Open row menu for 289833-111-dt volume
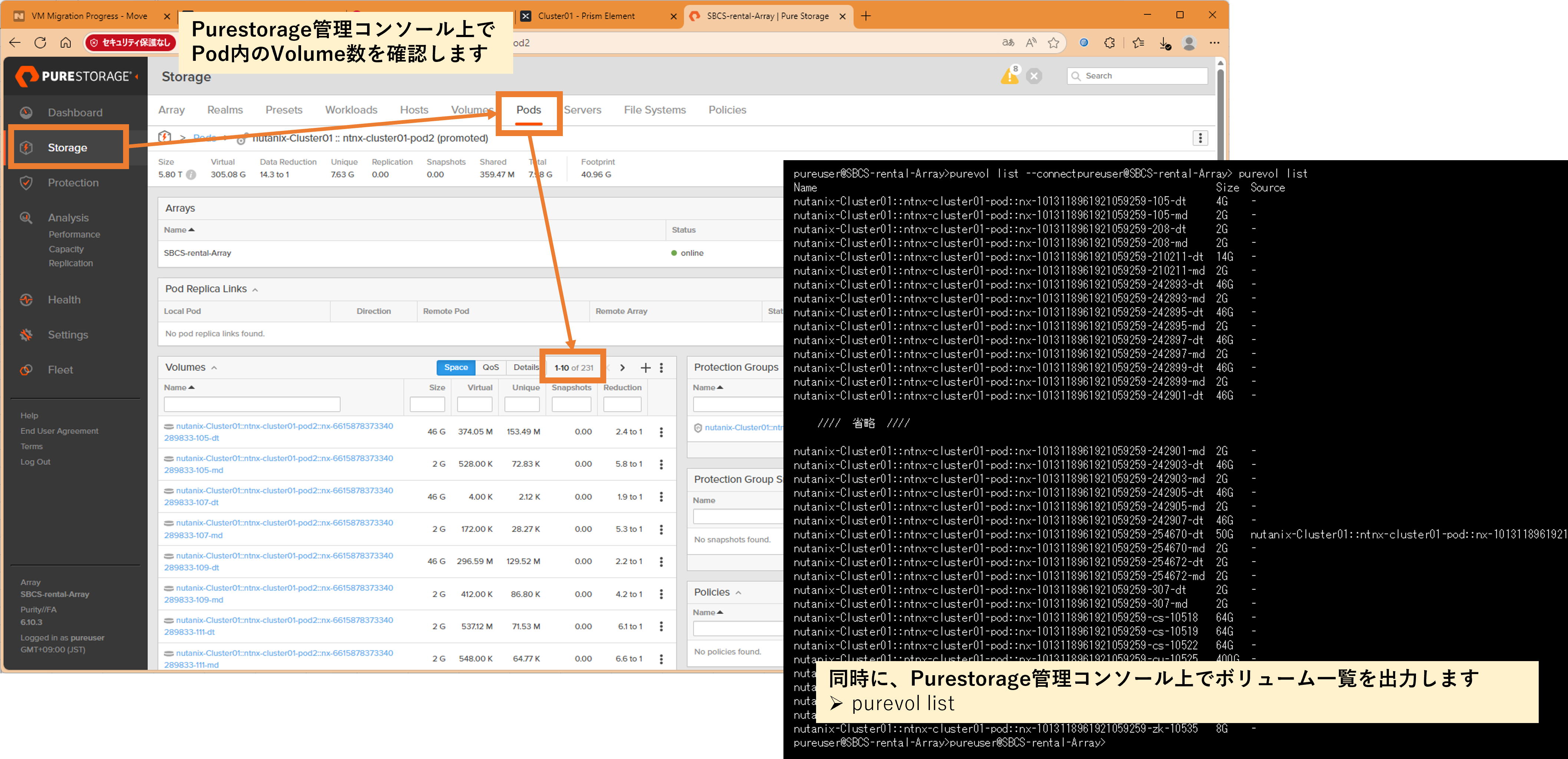This screenshot has width=1568, height=759. [x=662, y=626]
